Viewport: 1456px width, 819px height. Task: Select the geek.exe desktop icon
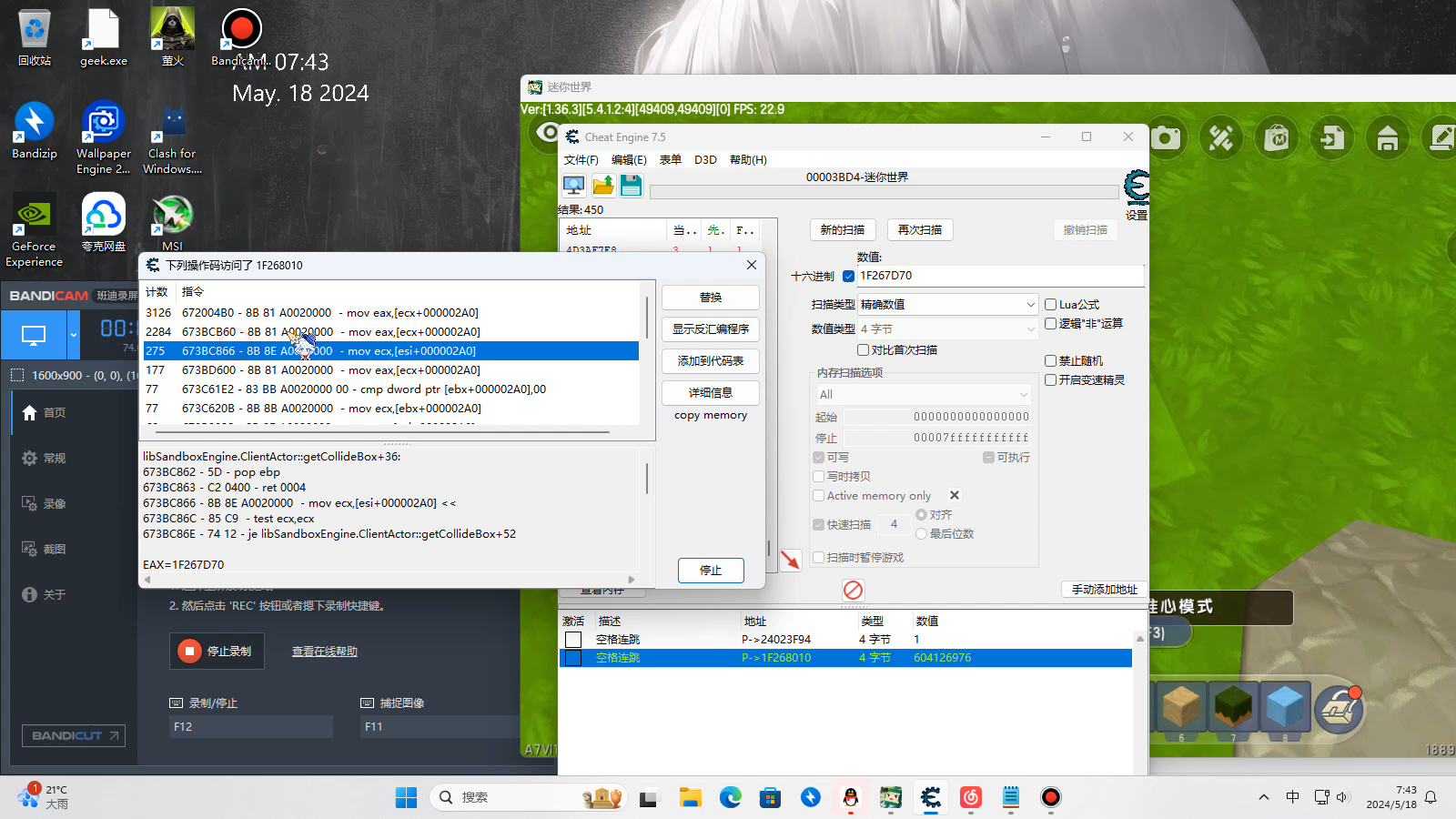click(x=104, y=37)
